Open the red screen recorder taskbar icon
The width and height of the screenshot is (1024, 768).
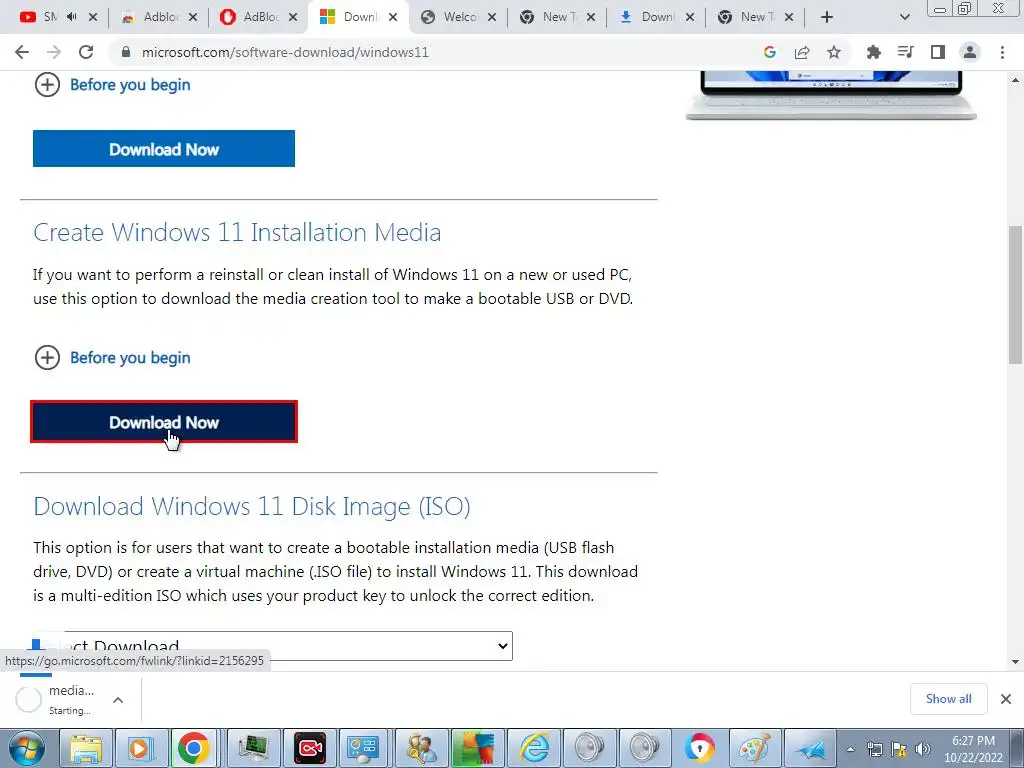click(310, 748)
